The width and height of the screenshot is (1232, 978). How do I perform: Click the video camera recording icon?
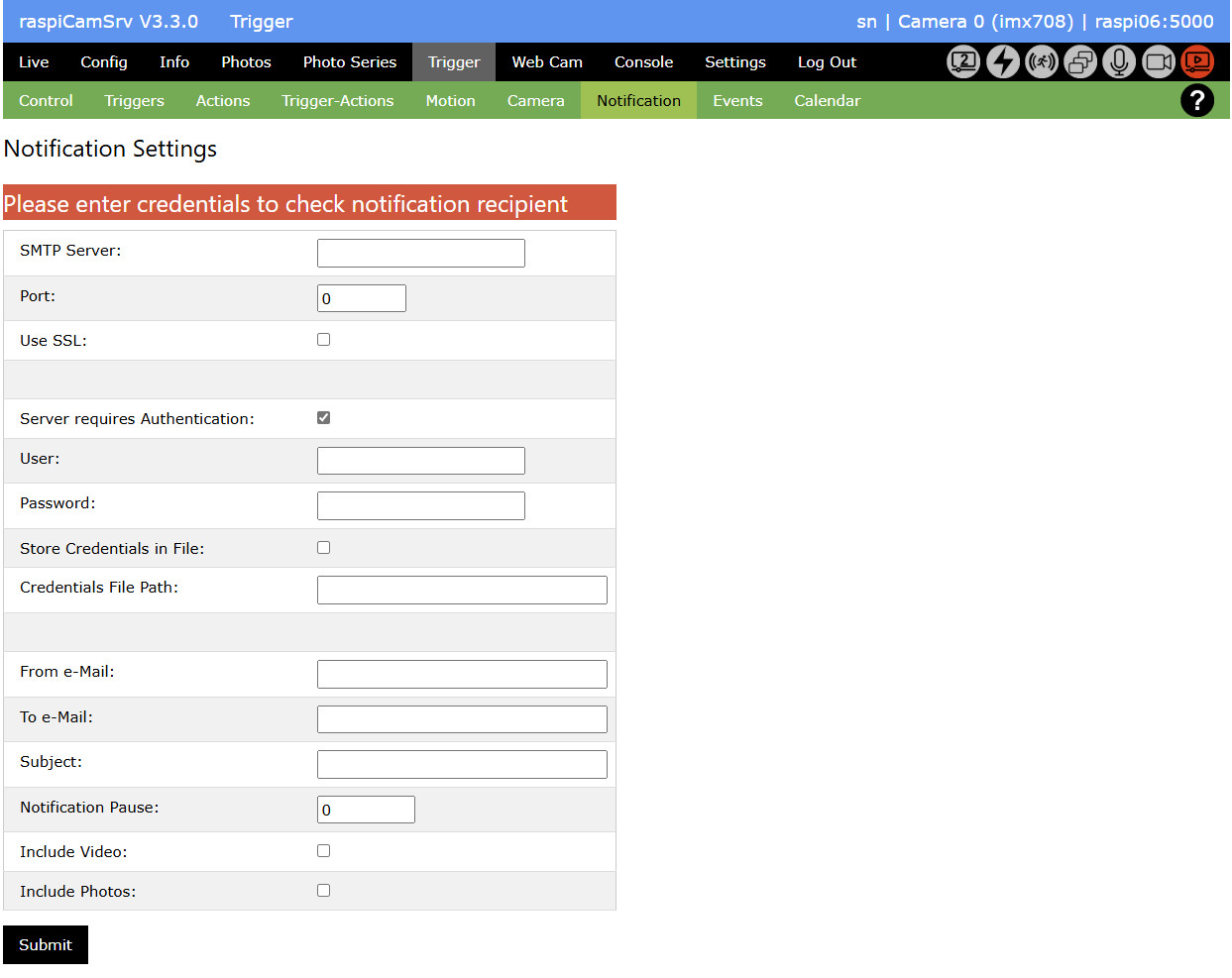pos(1158,62)
